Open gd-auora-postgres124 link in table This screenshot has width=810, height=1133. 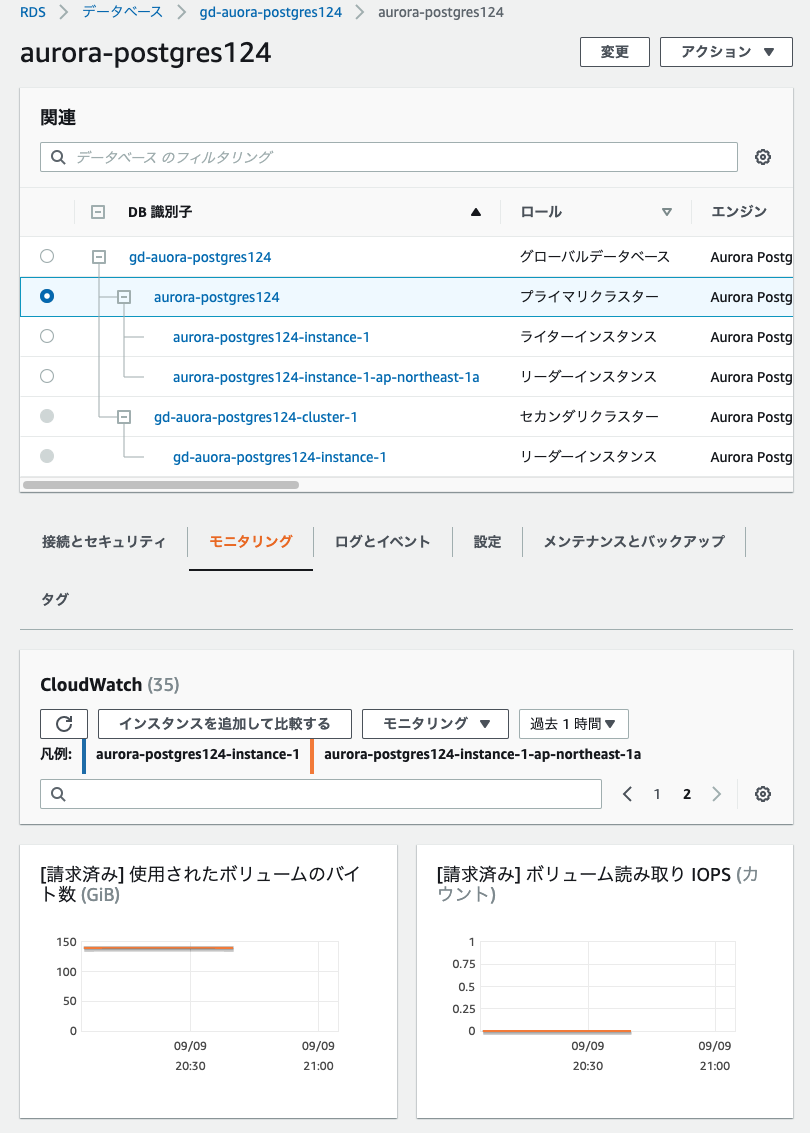pos(200,257)
